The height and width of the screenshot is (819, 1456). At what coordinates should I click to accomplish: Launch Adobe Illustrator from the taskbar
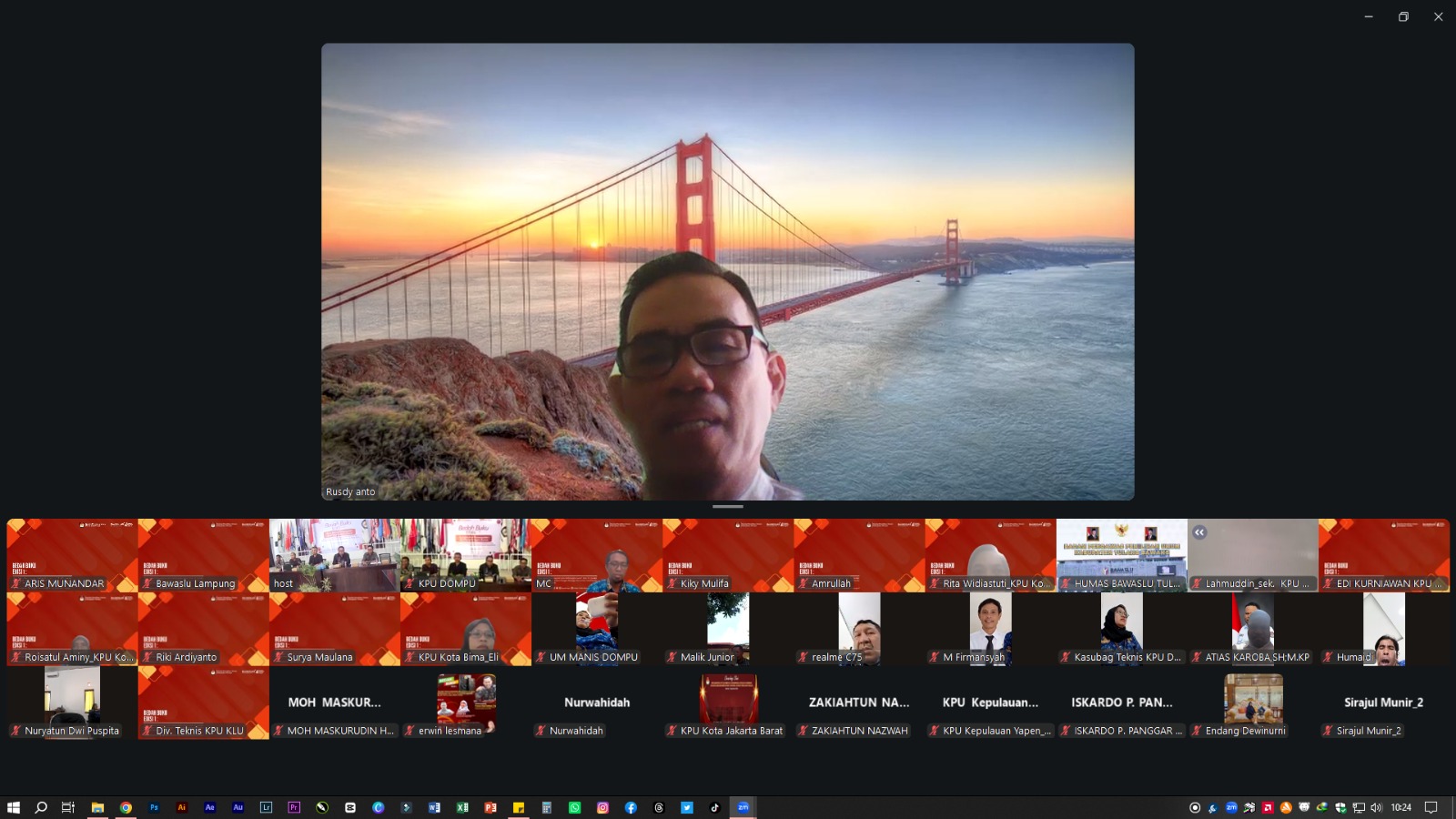182,807
